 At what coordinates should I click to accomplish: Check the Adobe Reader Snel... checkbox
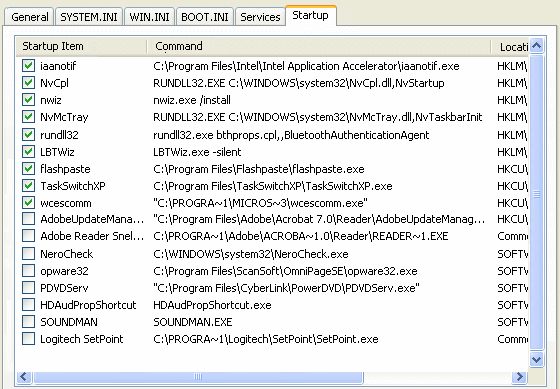(x=28, y=236)
